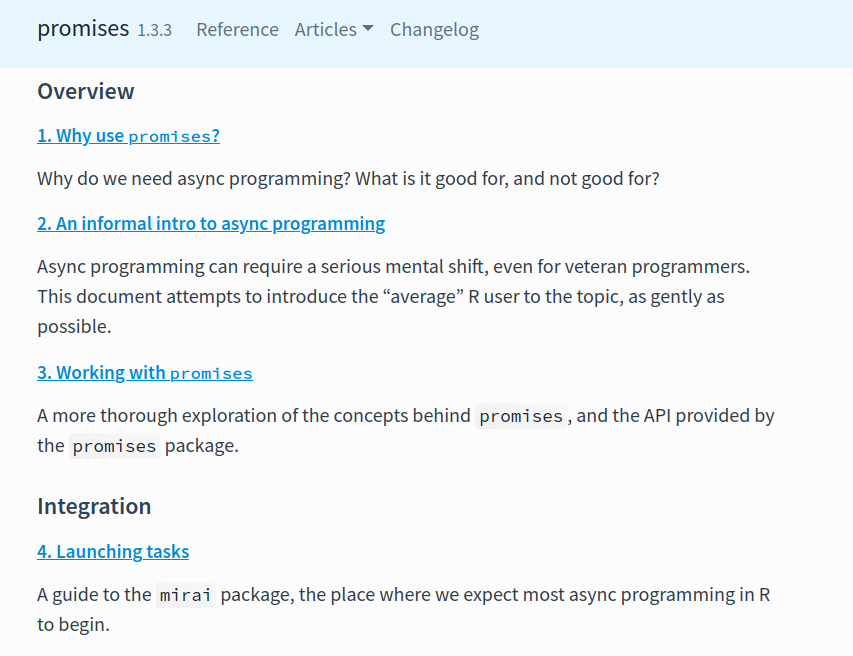853x656 pixels.
Task: Open 'An informal intro to async programming'
Action: [x=211, y=224]
